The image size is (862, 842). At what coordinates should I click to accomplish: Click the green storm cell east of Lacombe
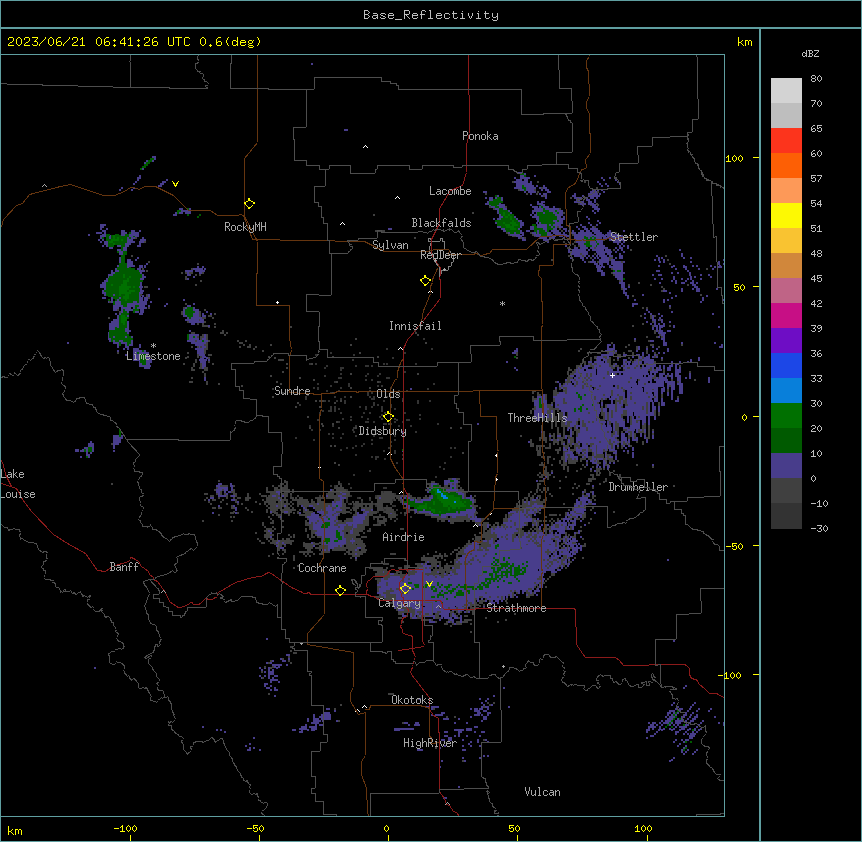tap(505, 215)
